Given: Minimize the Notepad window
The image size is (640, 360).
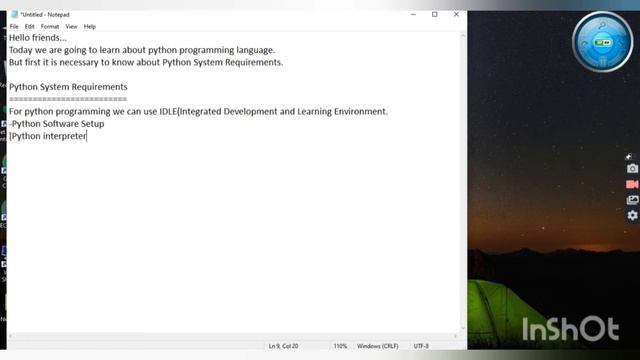Looking at the screenshot, I should click(413, 14).
